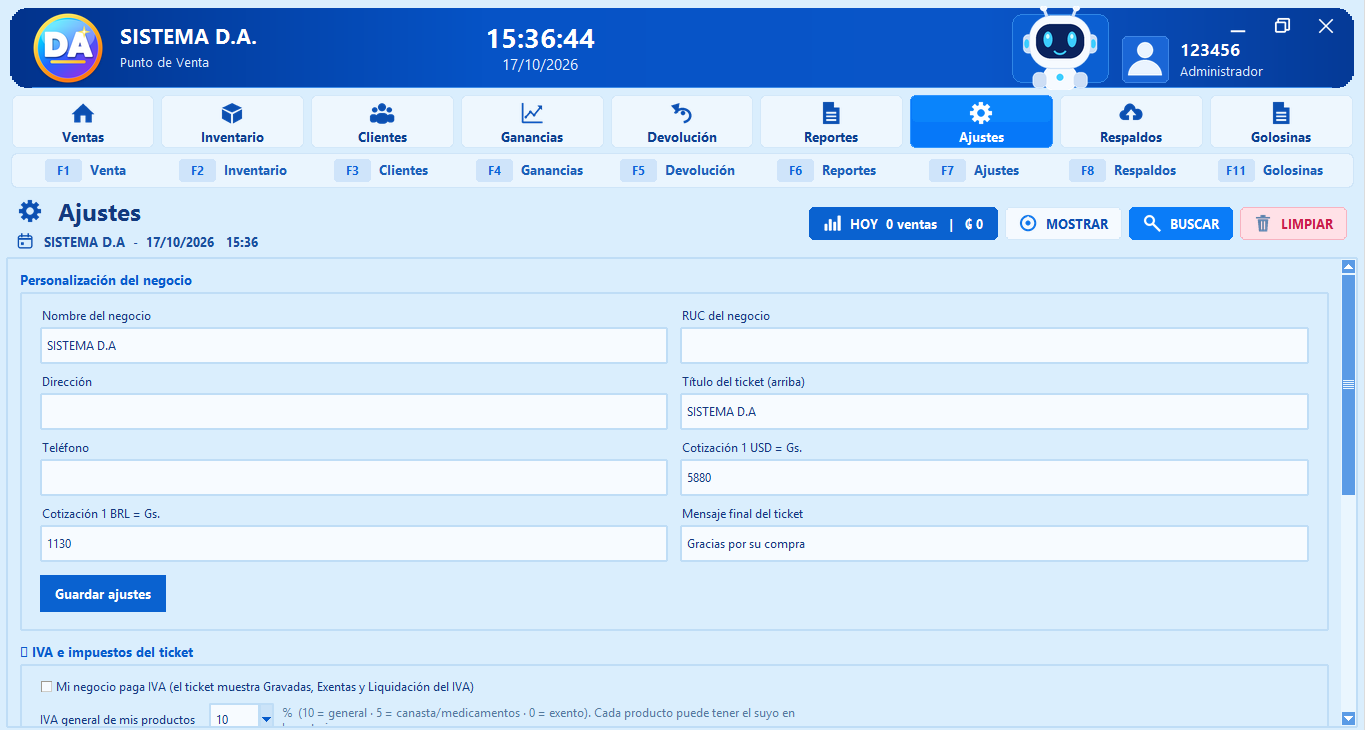Click the LIMPIAR button

(x=1293, y=224)
